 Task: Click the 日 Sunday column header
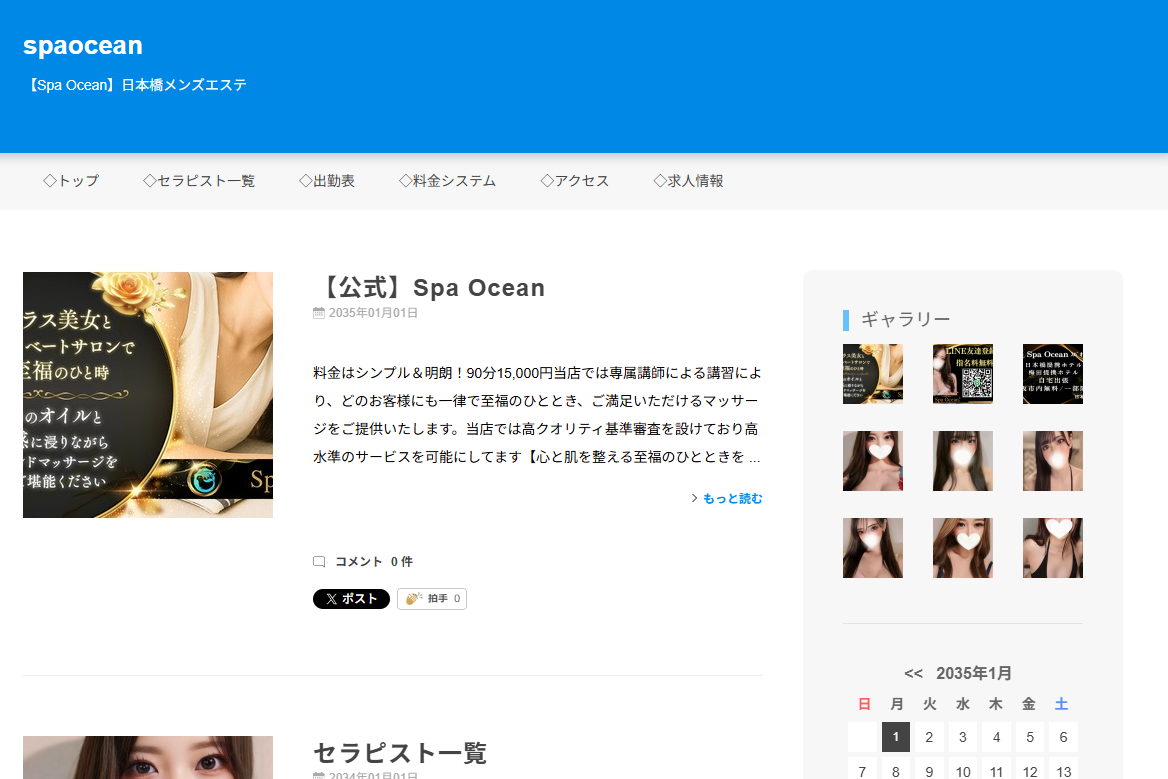(864, 705)
